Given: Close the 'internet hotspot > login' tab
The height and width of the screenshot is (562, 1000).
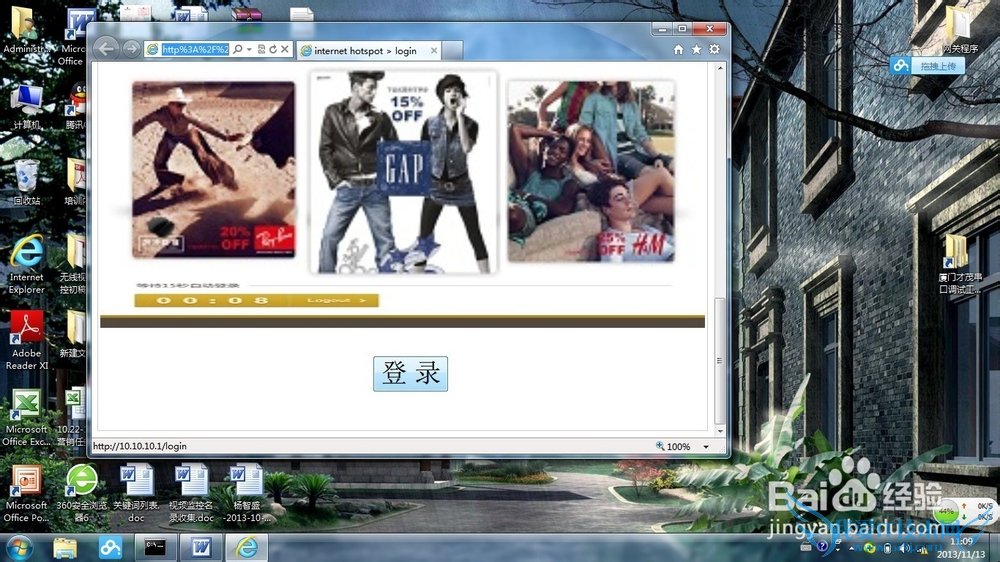Looking at the screenshot, I should [x=434, y=50].
